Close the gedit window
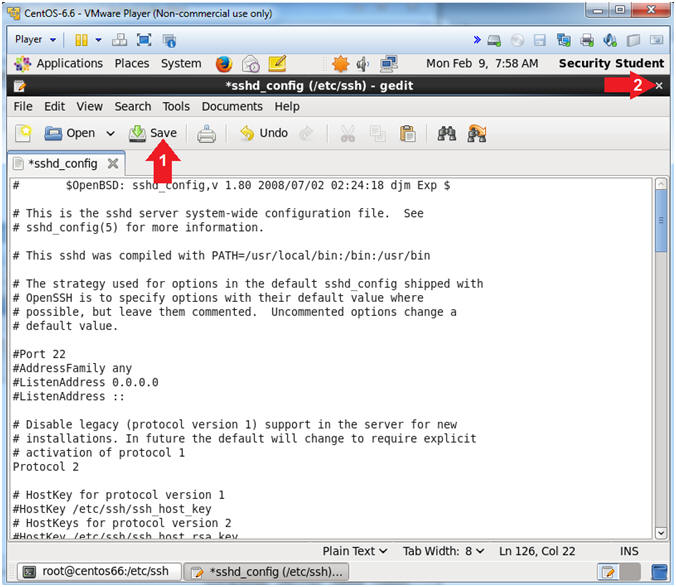This screenshot has height=587, width=676. (x=659, y=86)
